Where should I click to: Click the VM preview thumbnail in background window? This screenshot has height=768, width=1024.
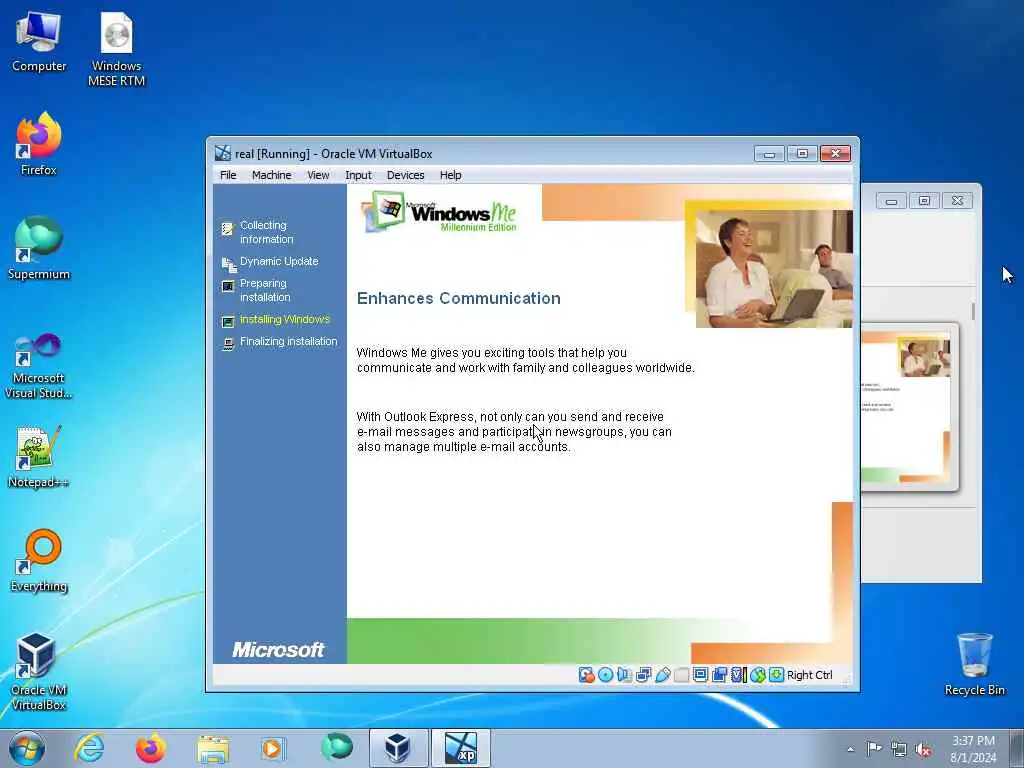pos(910,407)
